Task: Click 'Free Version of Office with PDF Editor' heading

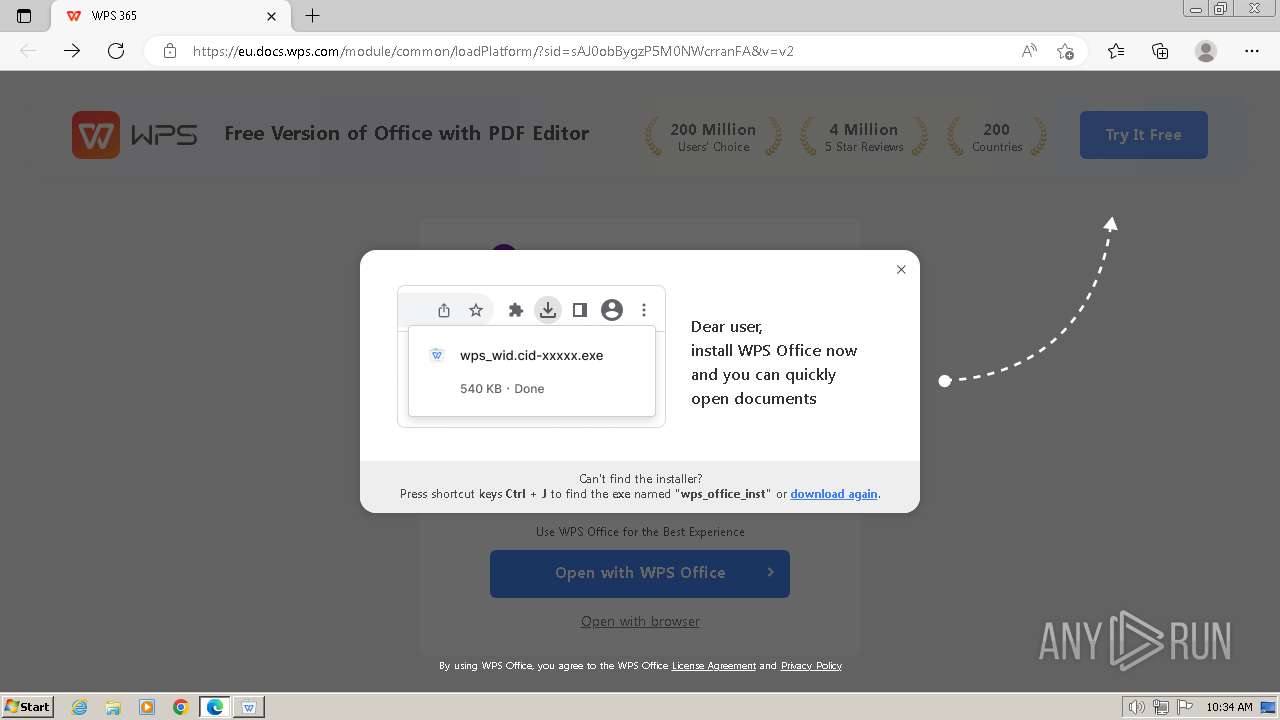Action: (406, 134)
